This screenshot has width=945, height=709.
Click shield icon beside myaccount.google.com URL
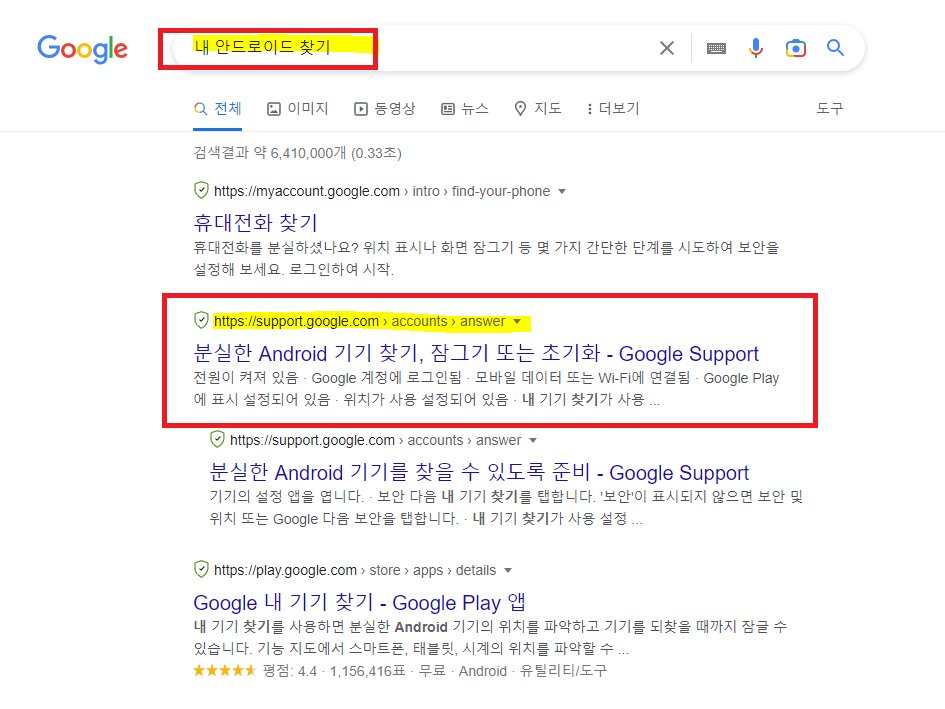[x=201, y=191]
